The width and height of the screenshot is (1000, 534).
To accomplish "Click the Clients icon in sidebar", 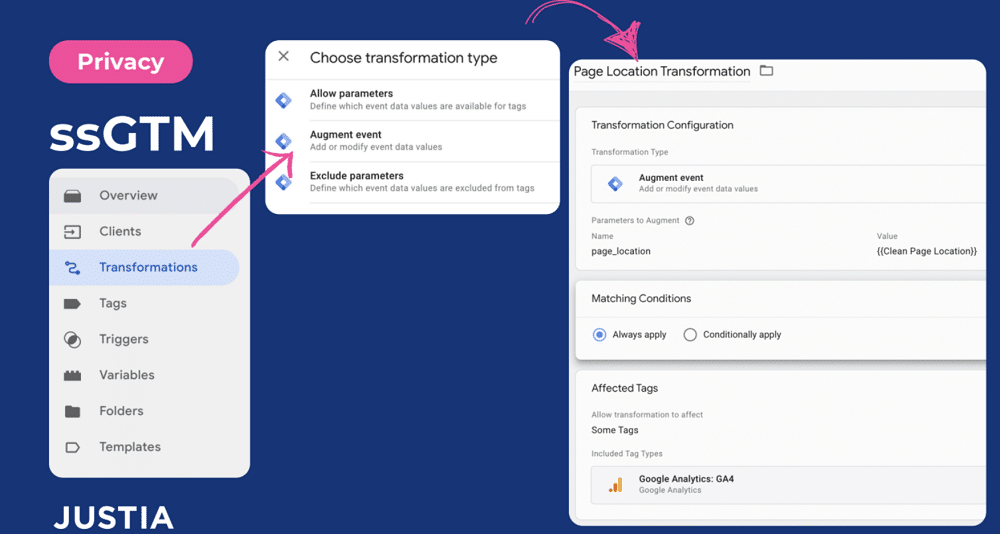I will point(73,232).
